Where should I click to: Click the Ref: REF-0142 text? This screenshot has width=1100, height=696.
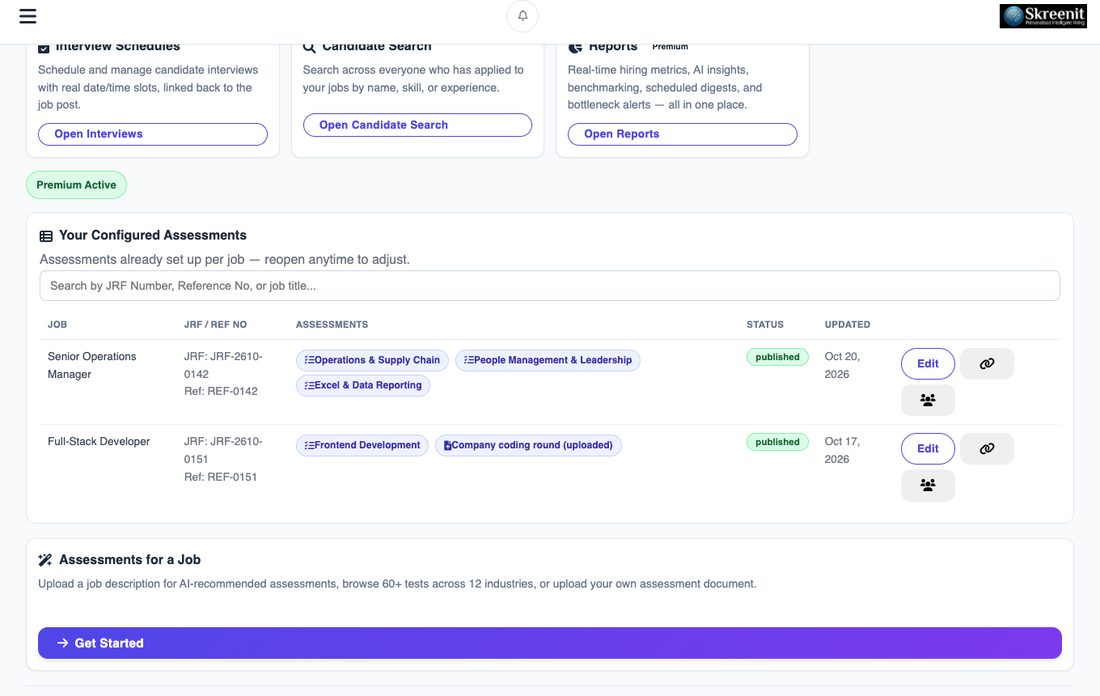click(221, 391)
